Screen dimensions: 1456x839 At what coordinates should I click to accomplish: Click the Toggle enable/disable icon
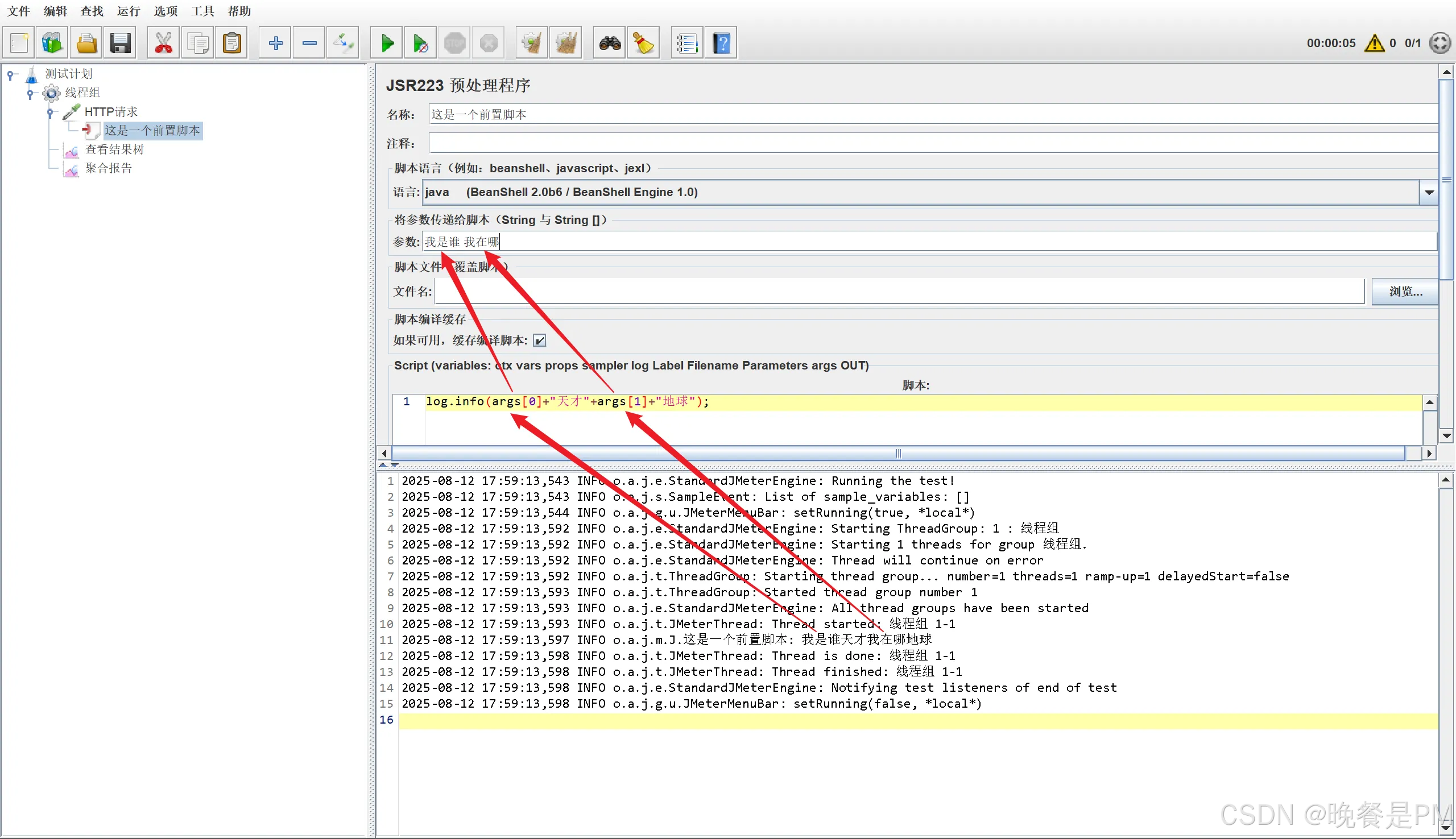coord(344,43)
